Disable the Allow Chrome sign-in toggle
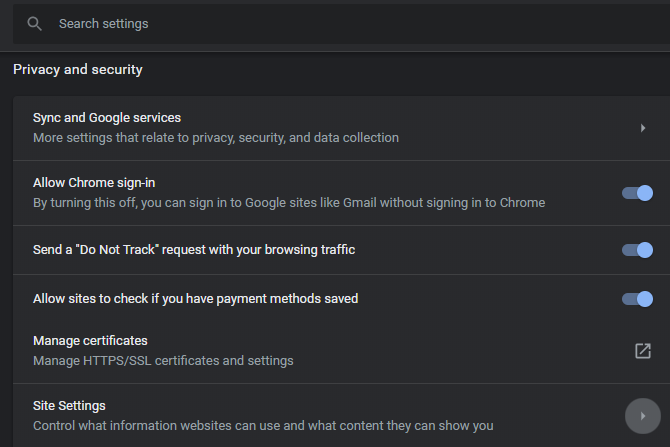Screen dimensions: 670x447 (x=637, y=193)
